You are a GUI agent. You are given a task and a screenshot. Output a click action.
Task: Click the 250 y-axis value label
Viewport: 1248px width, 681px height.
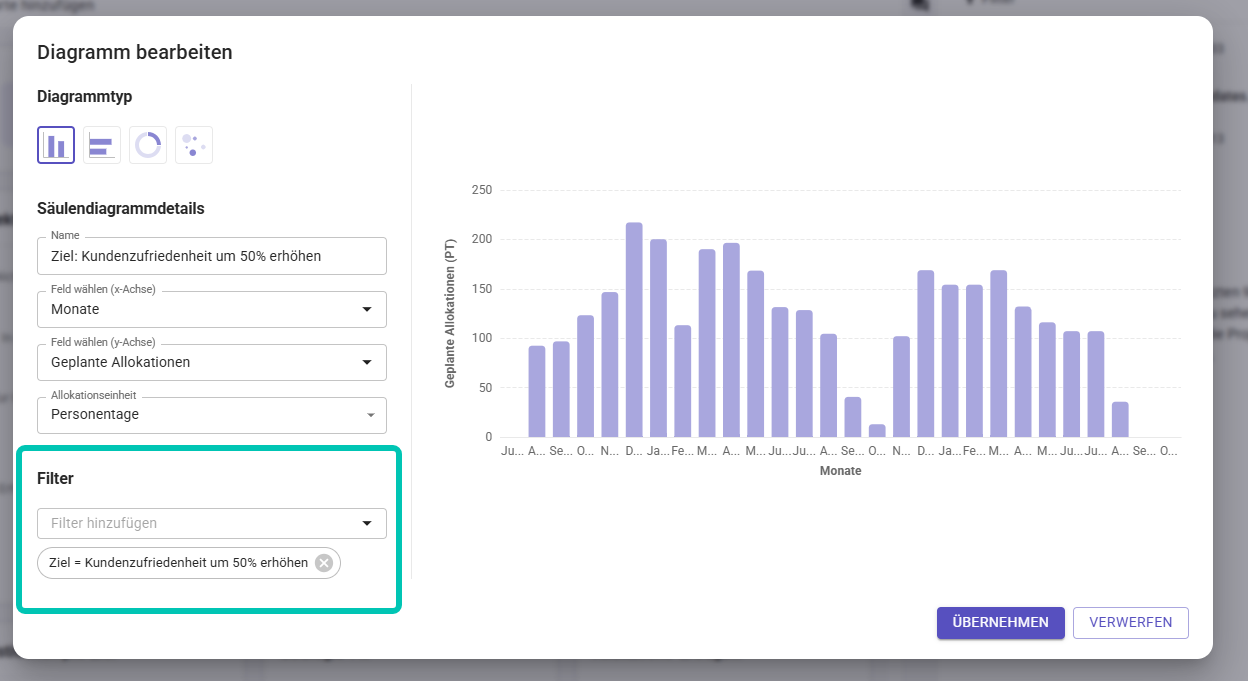pos(482,190)
